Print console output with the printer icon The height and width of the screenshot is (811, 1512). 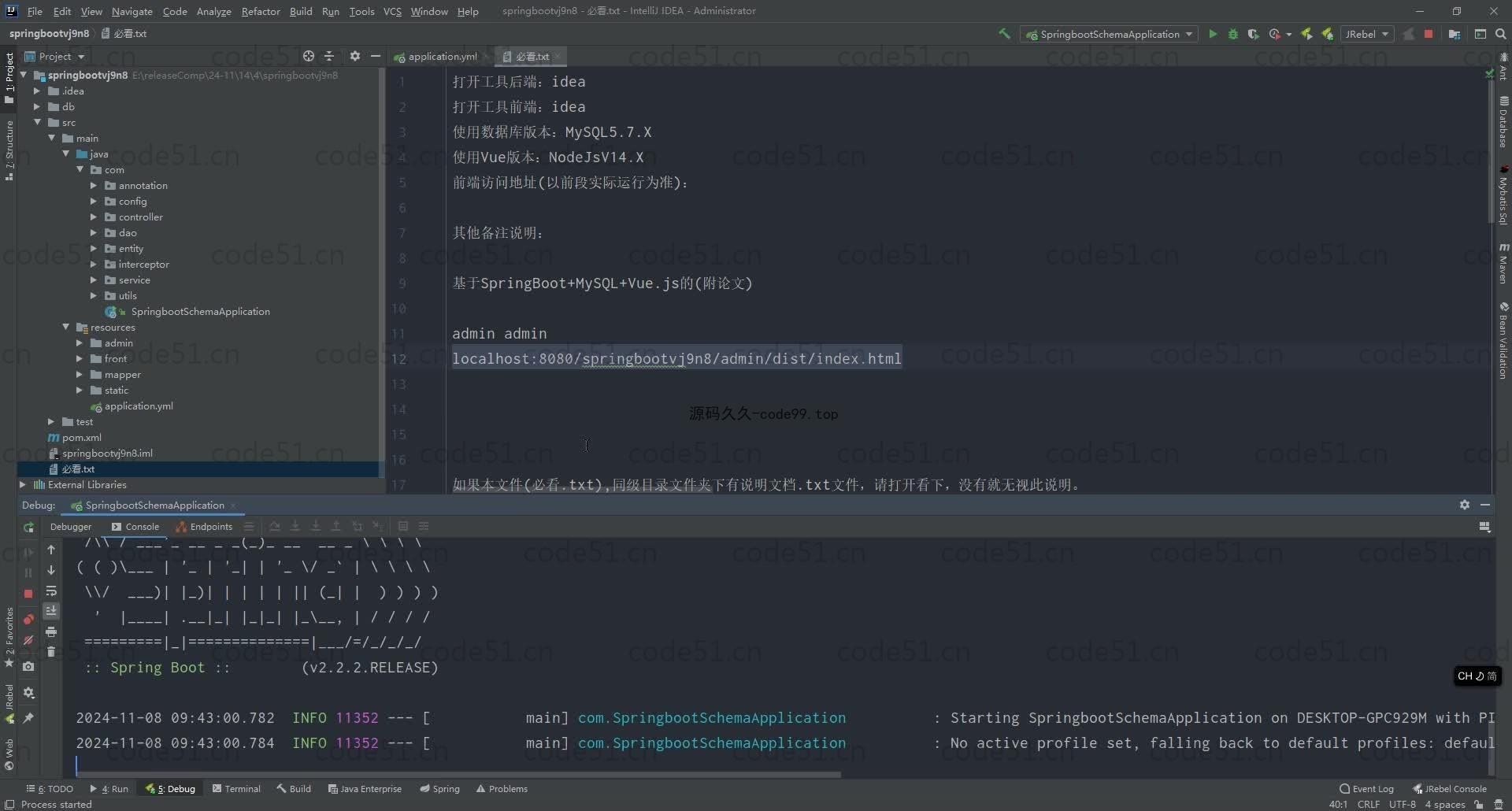tap(51, 631)
